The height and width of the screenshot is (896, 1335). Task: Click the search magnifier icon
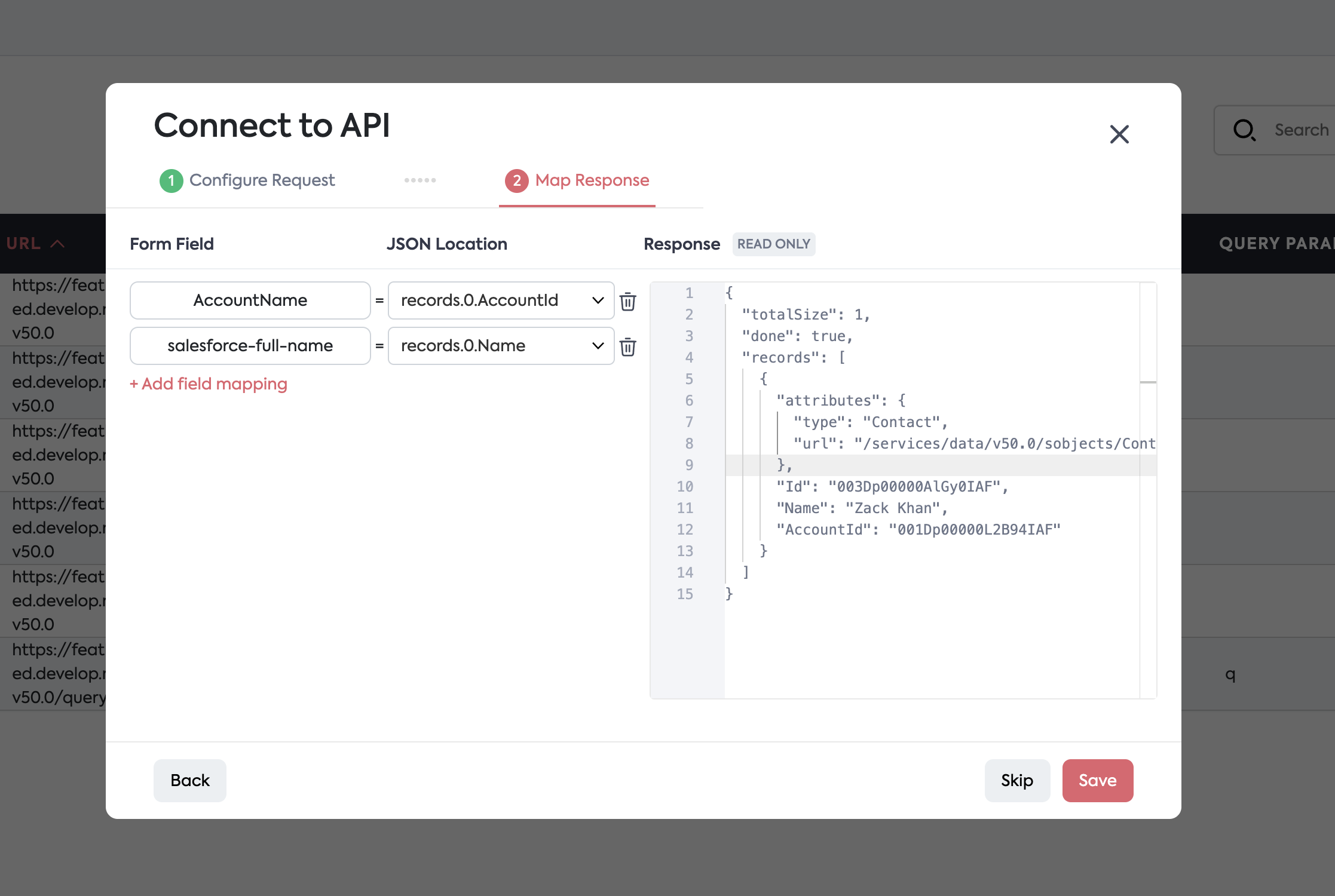point(1244,130)
